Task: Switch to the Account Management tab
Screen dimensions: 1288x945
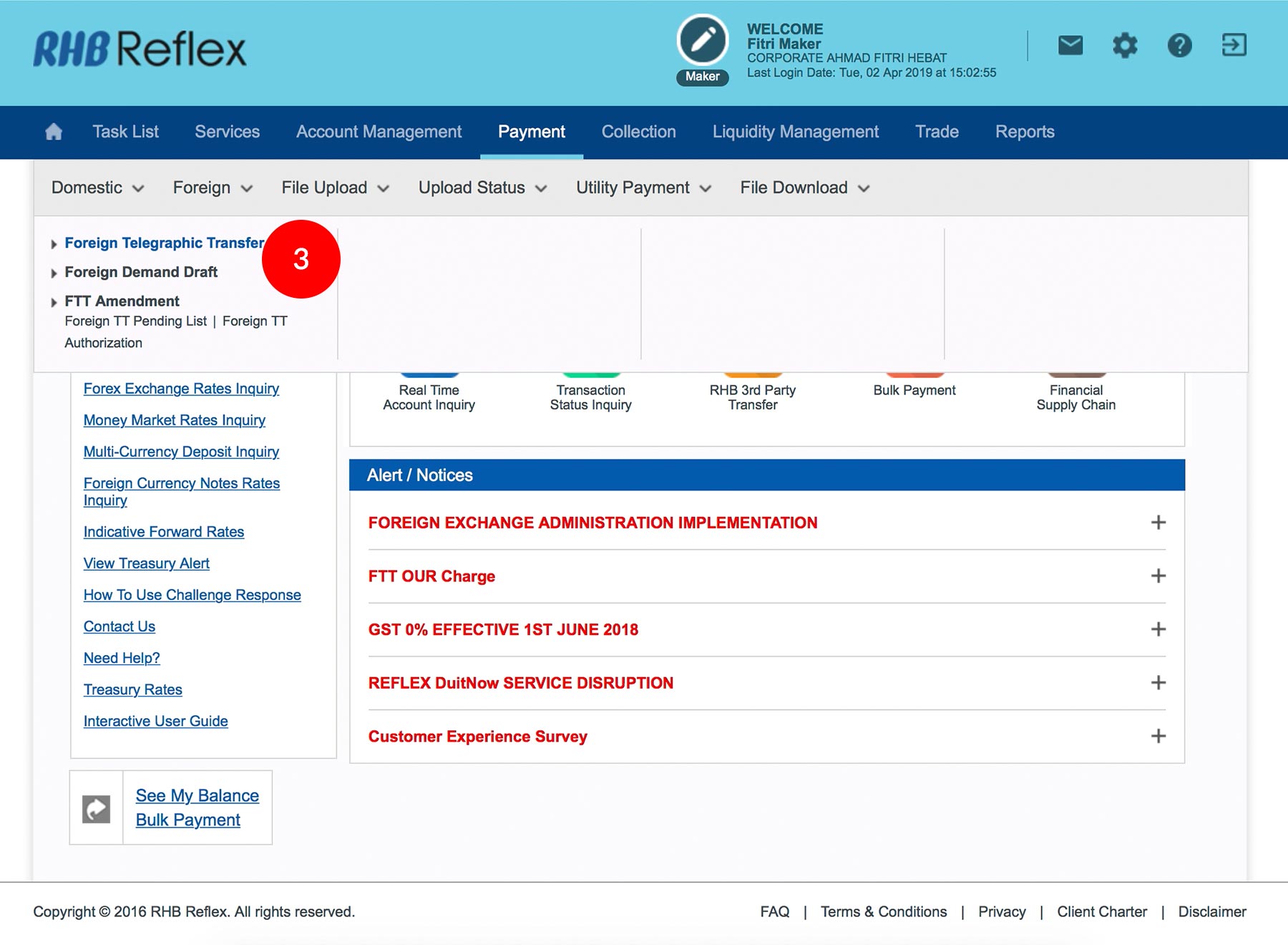Action: coord(379,132)
